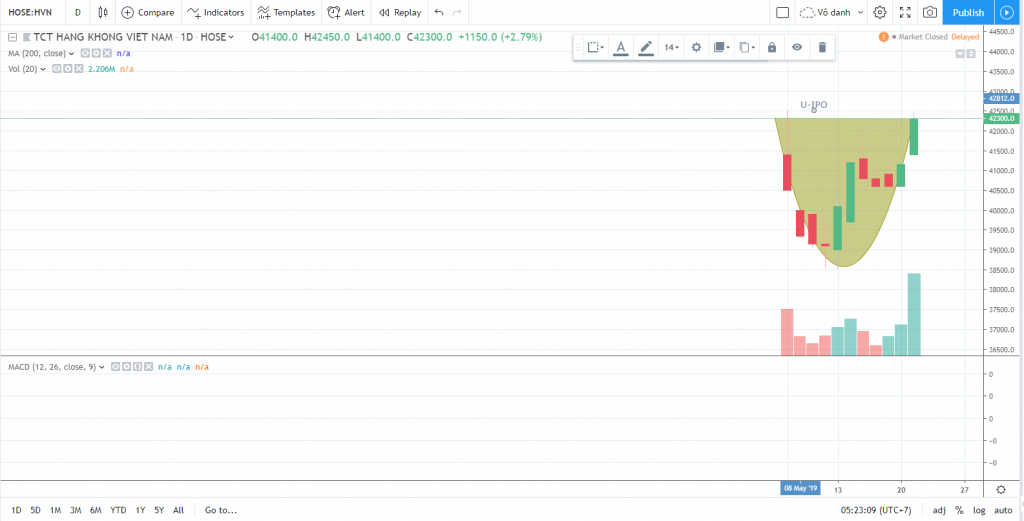Delete the selected drawing with trash icon

click(822, 47)
